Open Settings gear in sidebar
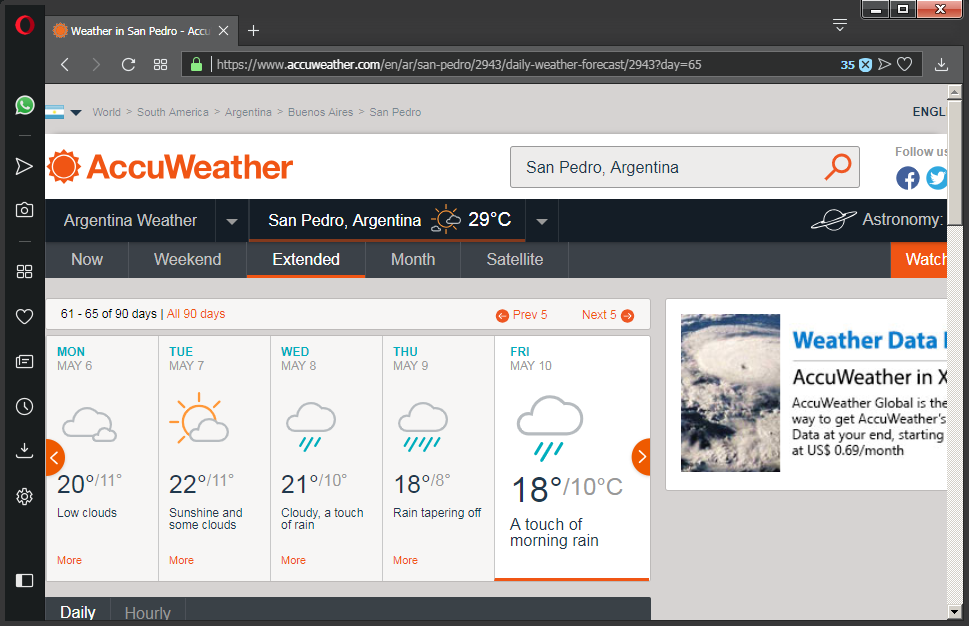969x626 pixels. (x=24, y=496)
